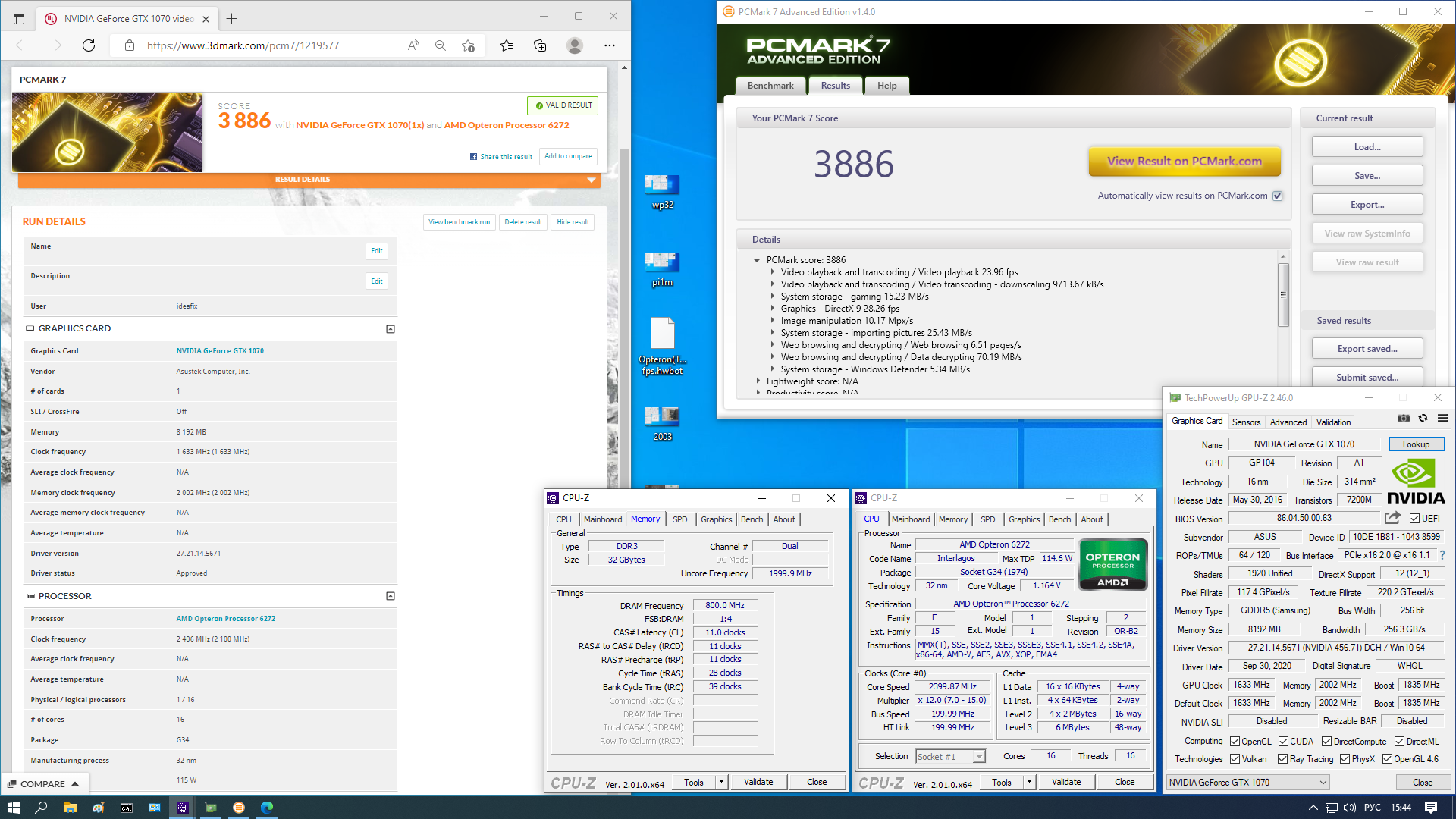Open Mainboard tab in the CPU-Z CPU window
The height and width of the screenshot is (819, 1456).
point(911,519)
